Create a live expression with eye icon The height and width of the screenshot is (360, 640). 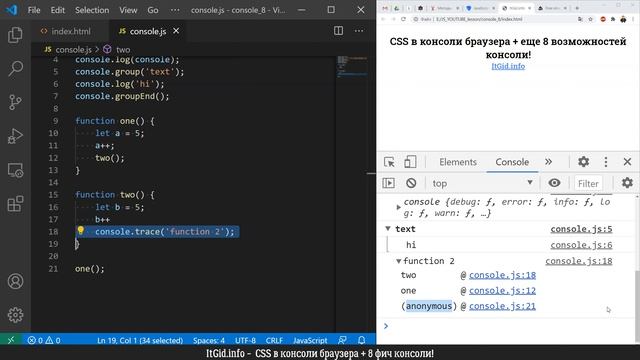click(554, 183)
